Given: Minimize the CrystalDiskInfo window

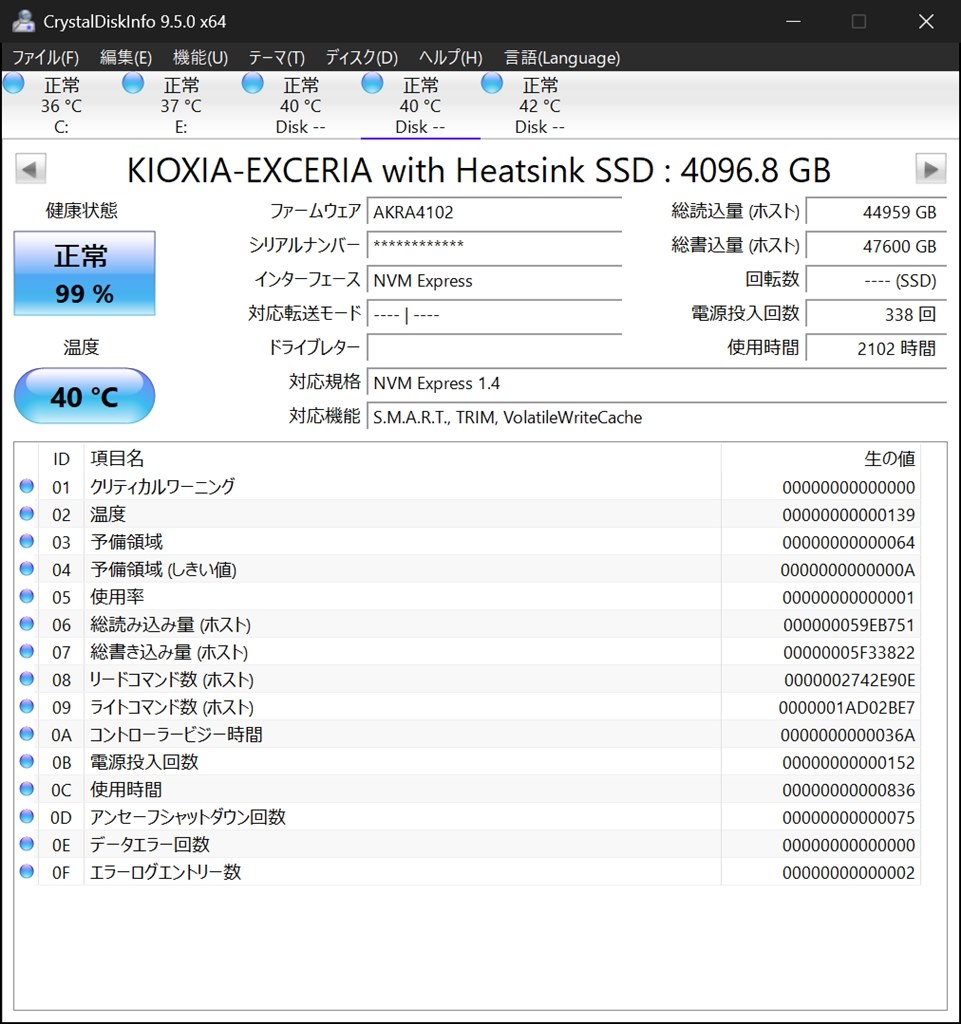Looking at the screenshot, I should pyautogui.click(x=793, y=22).
